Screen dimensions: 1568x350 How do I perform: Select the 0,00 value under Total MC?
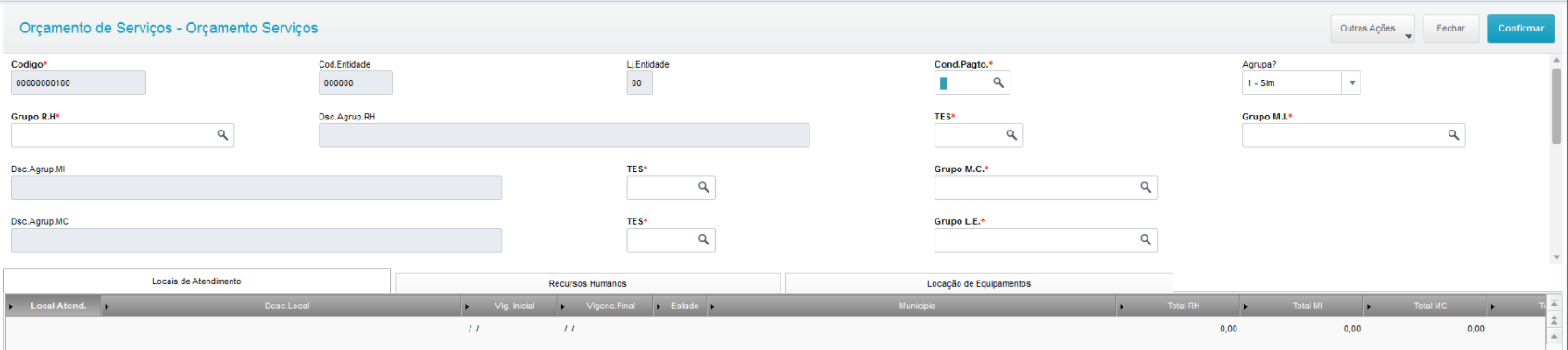1475,329
